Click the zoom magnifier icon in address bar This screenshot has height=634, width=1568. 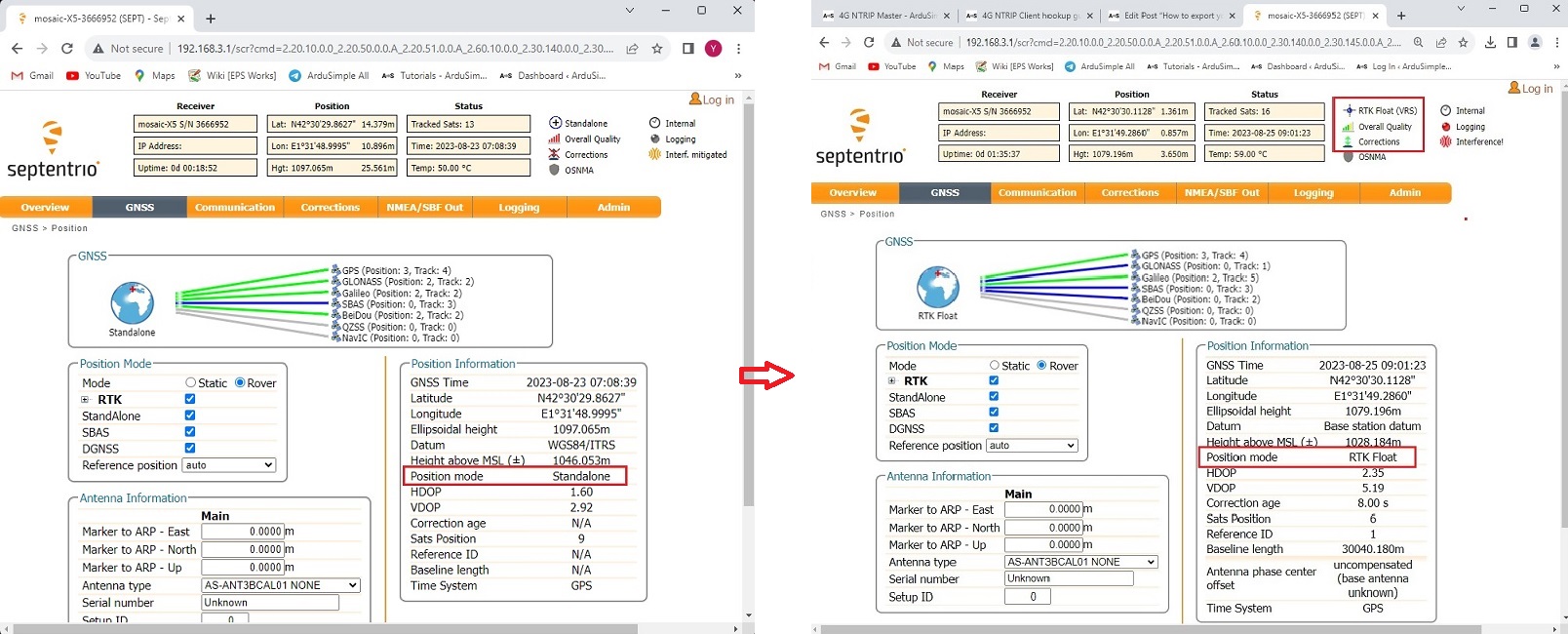pos(1418,42)
